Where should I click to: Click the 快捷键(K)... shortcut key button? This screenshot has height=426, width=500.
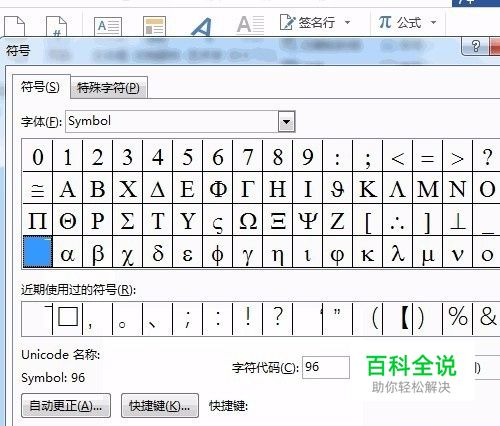click(x=160, y=406)
